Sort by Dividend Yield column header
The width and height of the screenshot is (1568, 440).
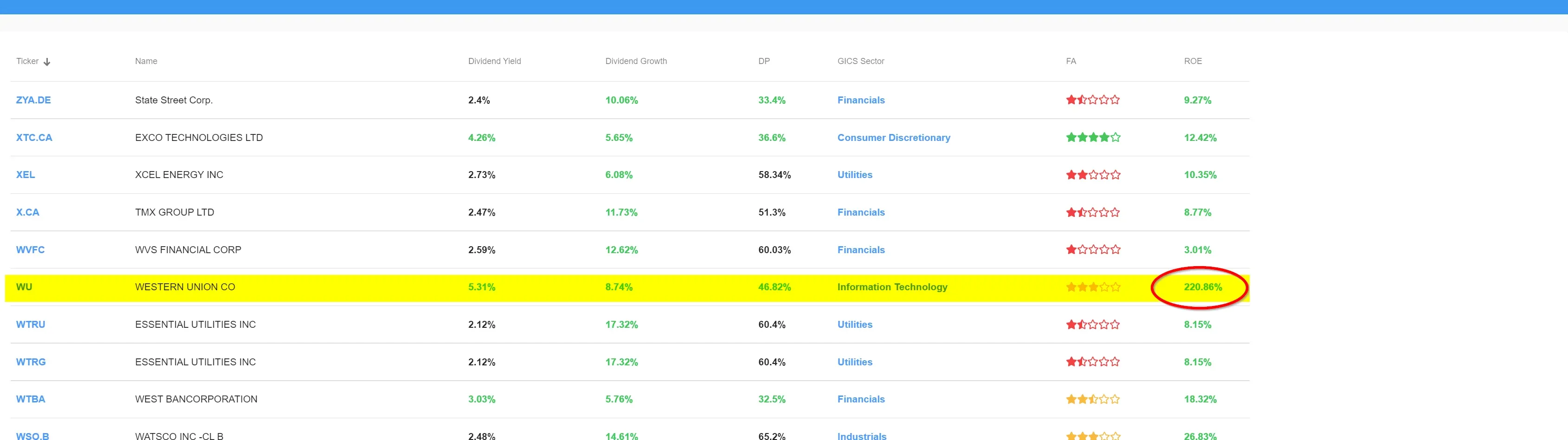pyautogui.click(x=494, y=61)
